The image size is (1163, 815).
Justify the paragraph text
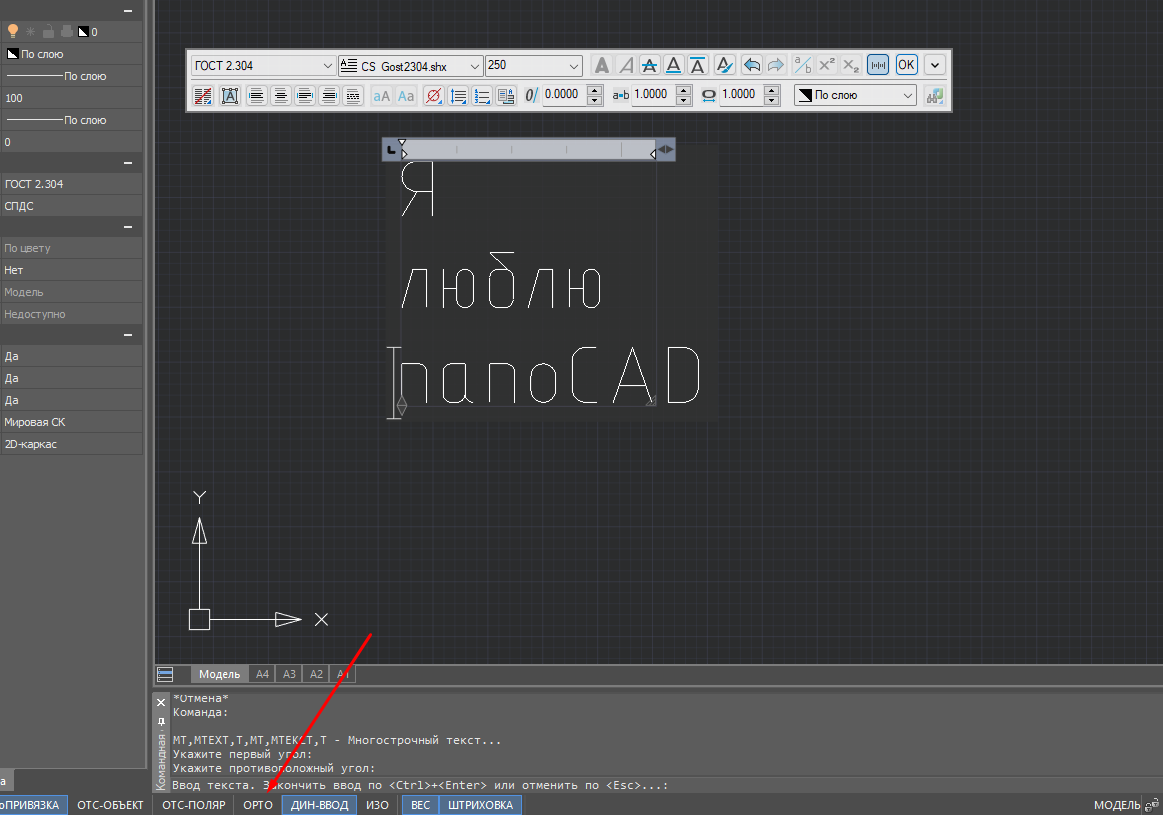click(305, 96)
